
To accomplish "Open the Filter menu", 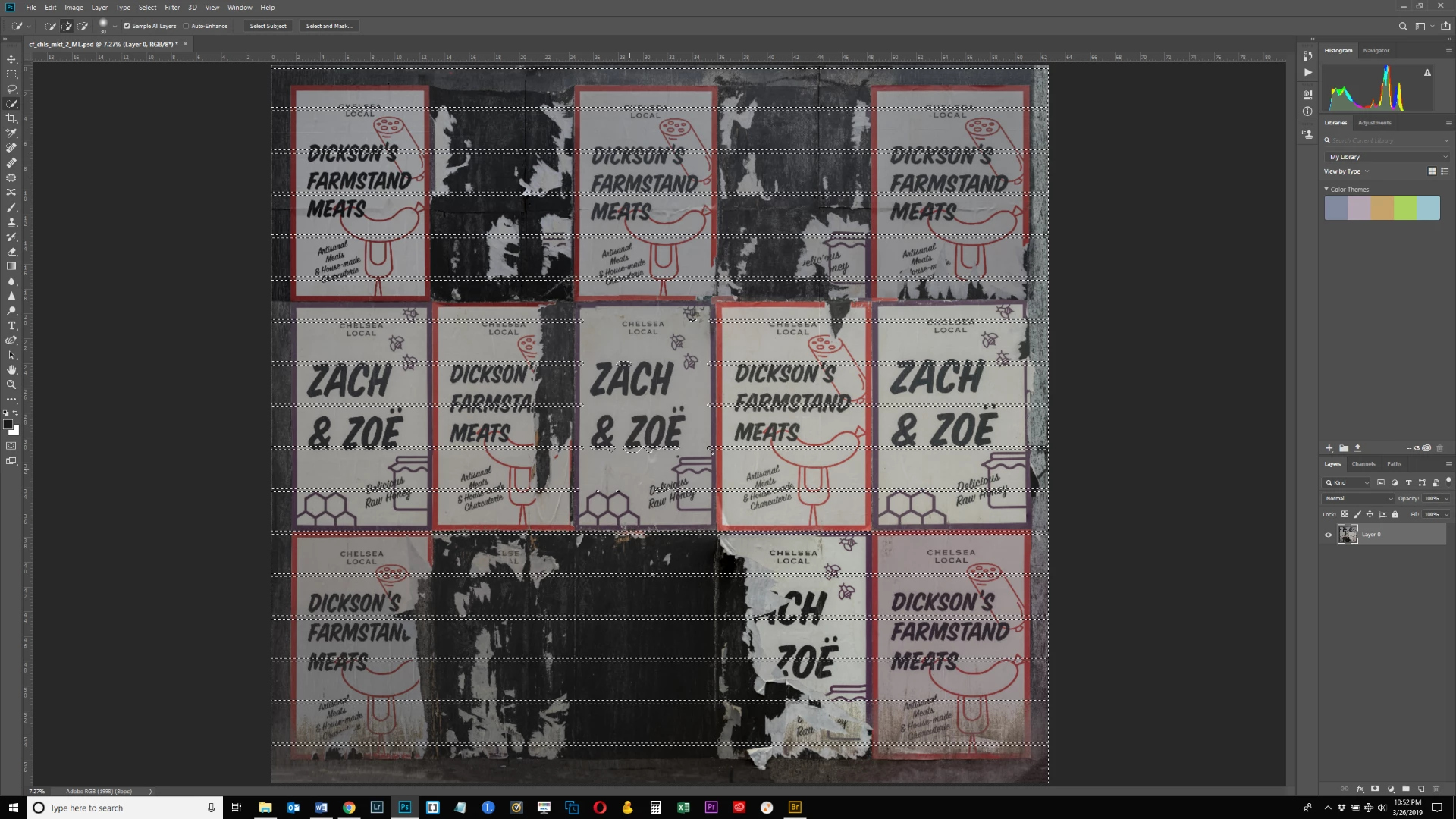I will click(172, 7).
